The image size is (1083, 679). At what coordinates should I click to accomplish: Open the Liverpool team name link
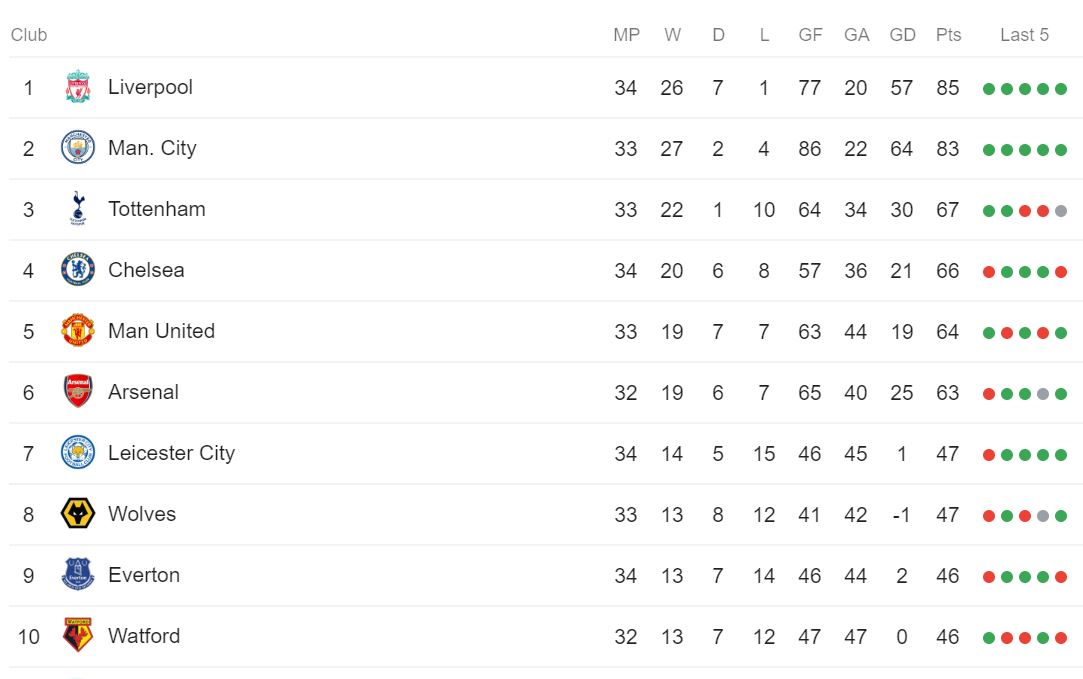point(151,87)
